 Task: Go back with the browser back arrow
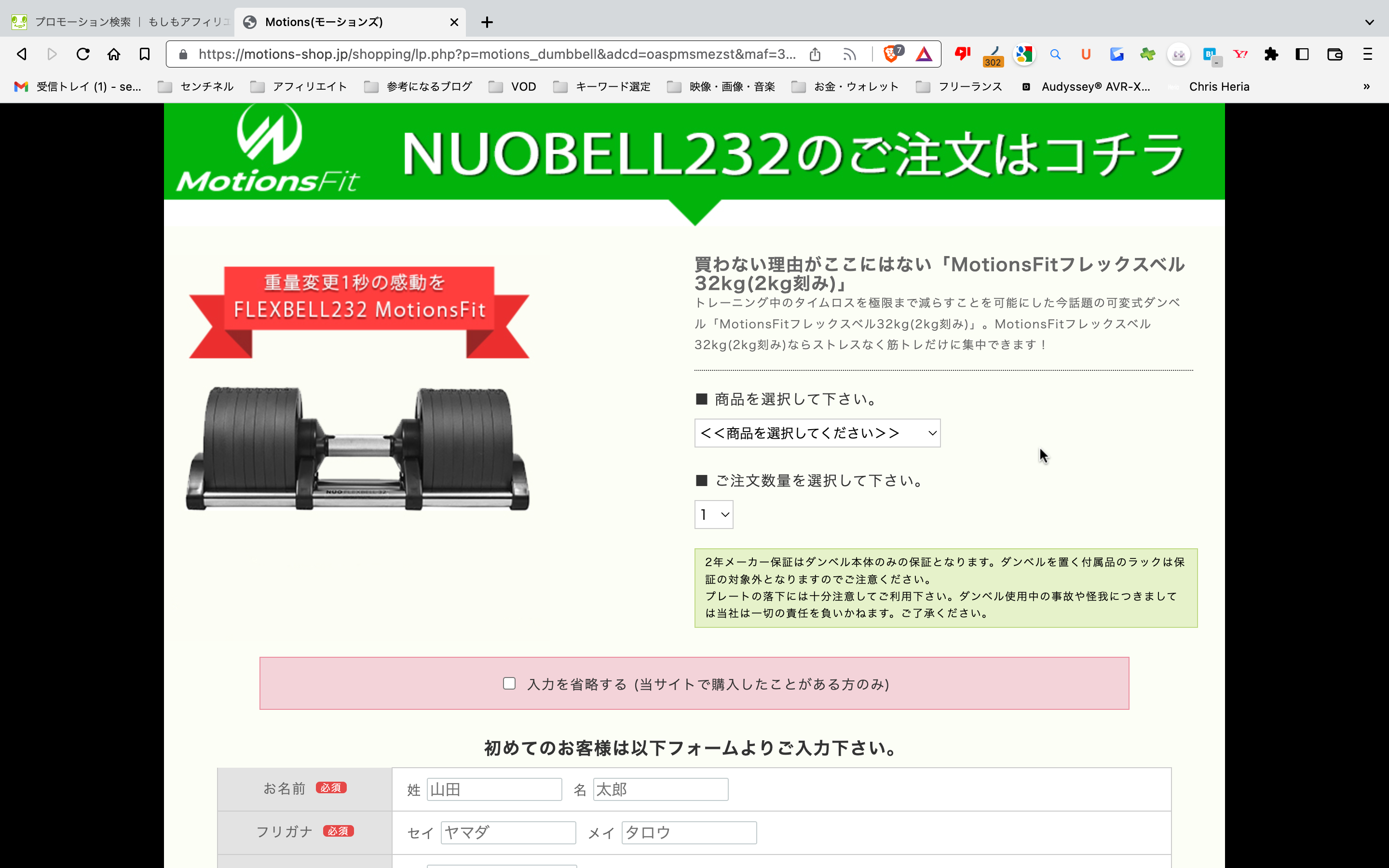pyautogui.click(x=22, y=54)
